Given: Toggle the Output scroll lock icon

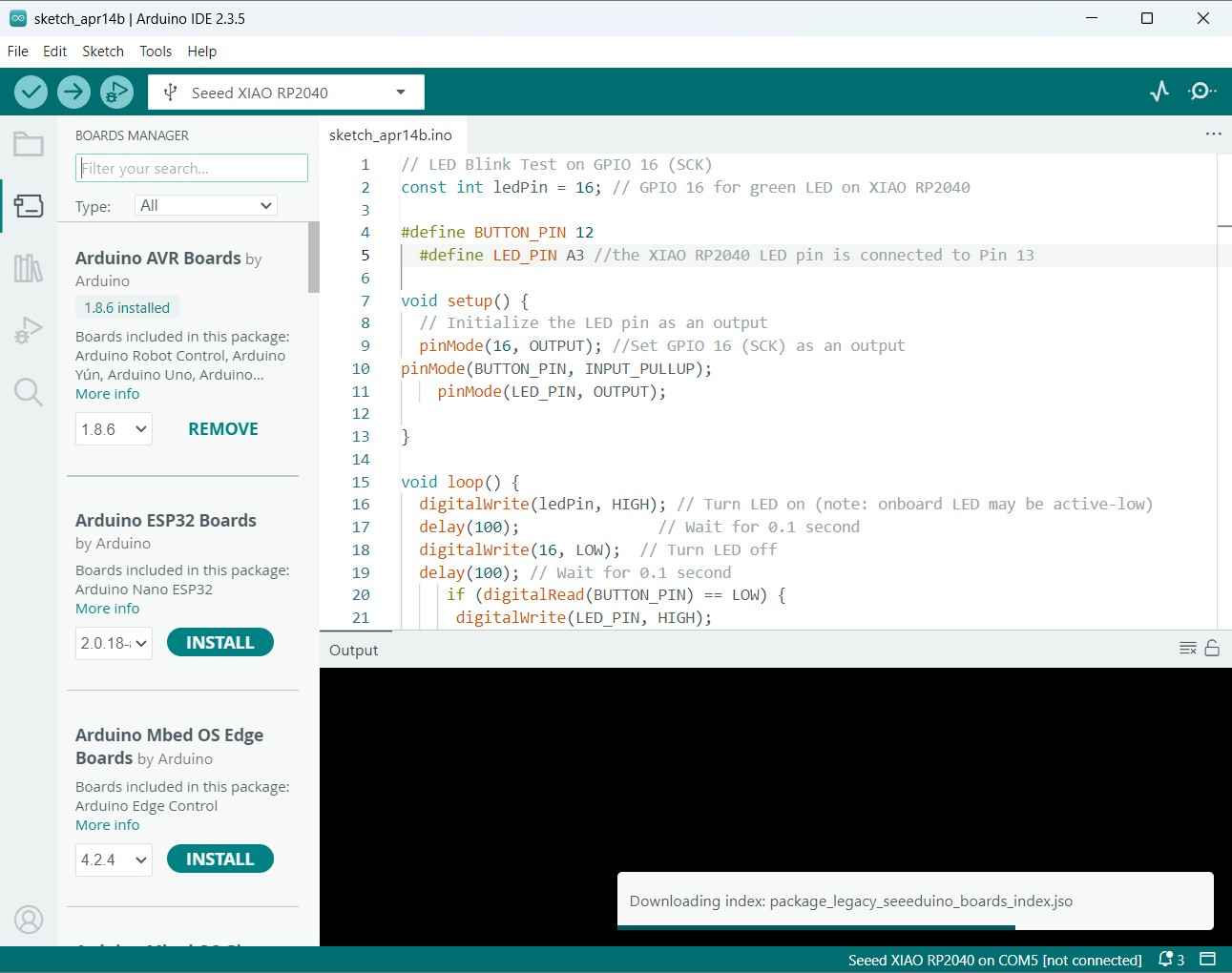Looking at the screenshot, I should click(x=1212, y=649).
